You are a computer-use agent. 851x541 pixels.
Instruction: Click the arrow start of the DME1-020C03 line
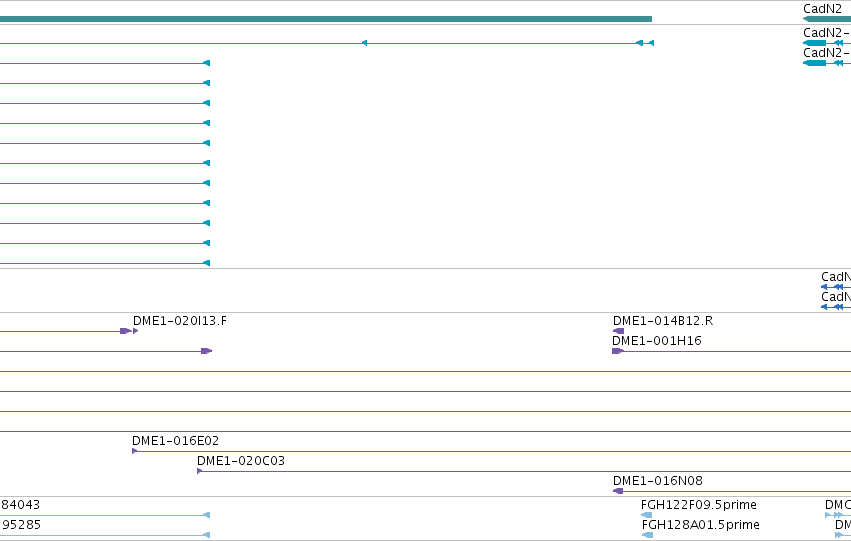coord(200,471)
